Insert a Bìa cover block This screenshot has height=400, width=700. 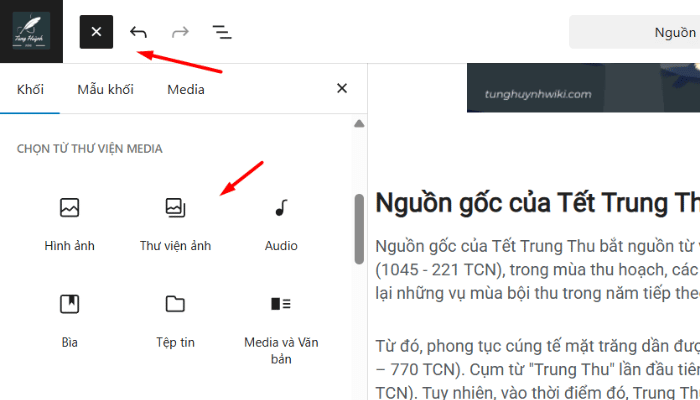click(69, 319)
